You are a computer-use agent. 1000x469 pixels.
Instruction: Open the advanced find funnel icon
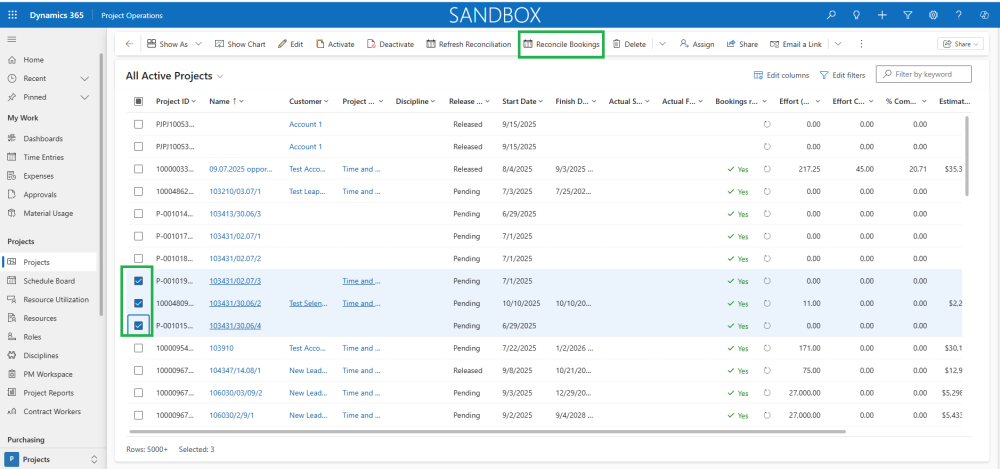[x=908, y=15]
